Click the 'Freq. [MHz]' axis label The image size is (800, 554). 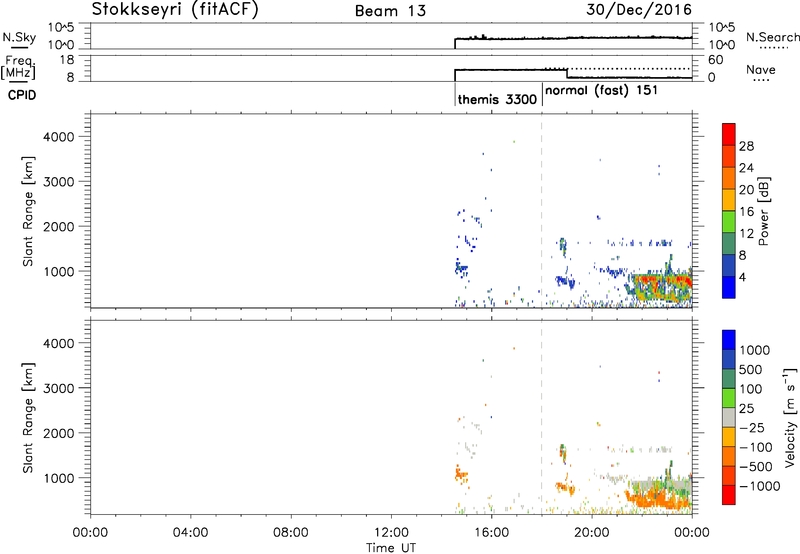click(x=19, y=67)
